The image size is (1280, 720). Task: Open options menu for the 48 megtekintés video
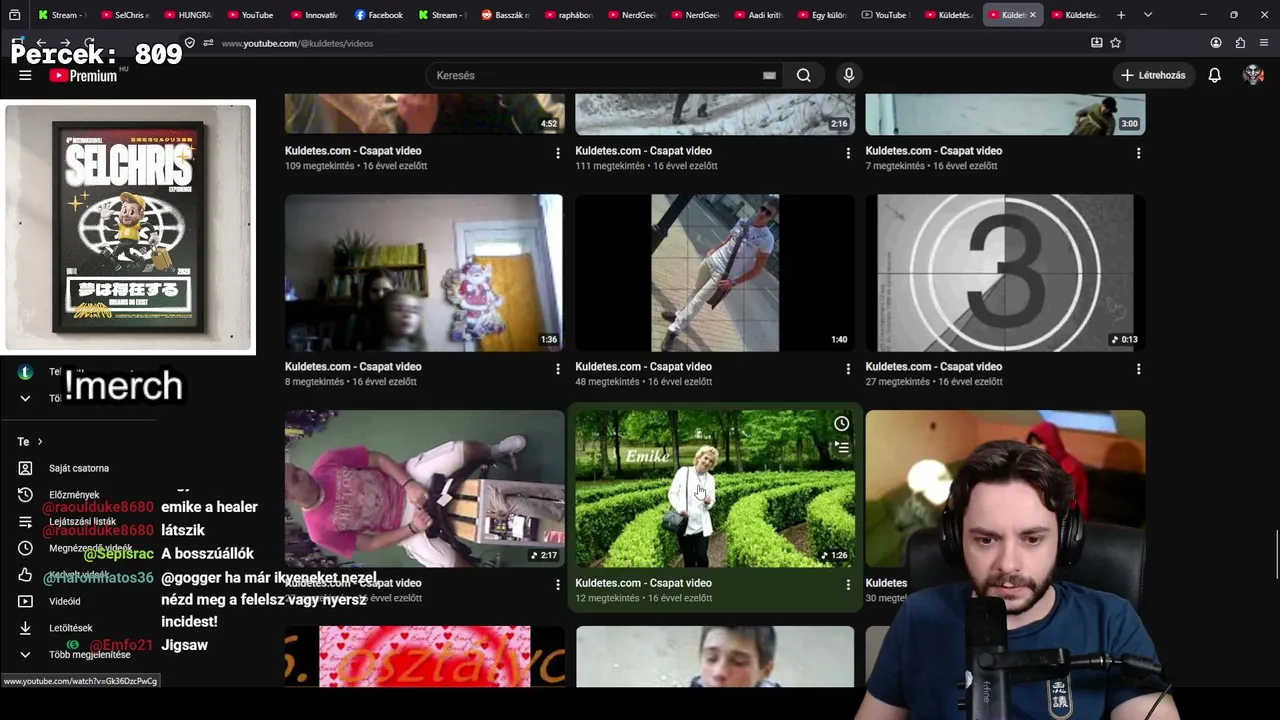pyautogui.click(x=848, y=369)
